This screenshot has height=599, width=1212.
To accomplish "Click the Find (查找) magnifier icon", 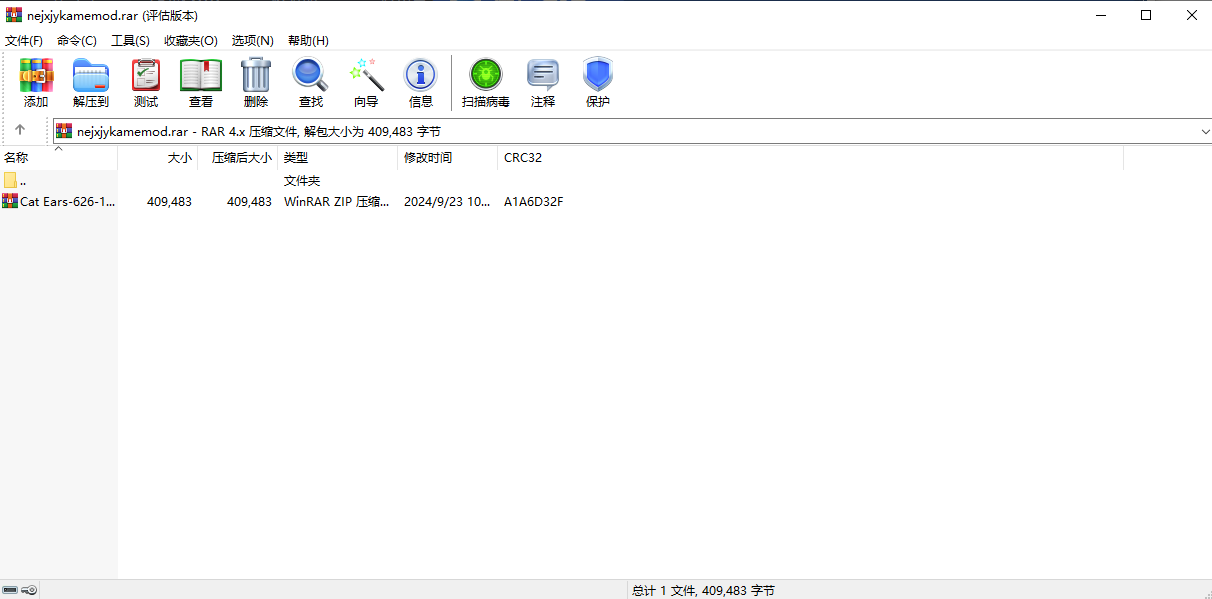I will click(x=310, y=75).
